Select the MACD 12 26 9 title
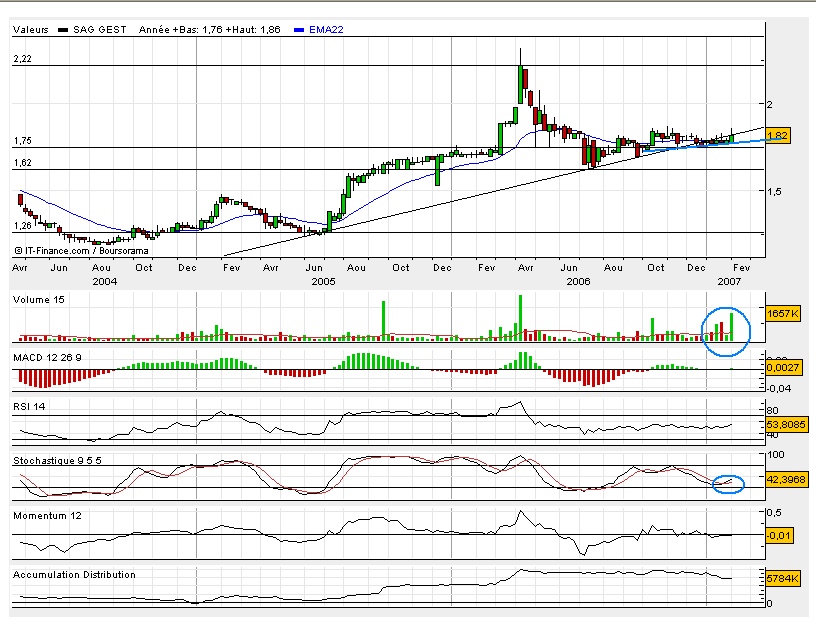 tap(49, 357)
